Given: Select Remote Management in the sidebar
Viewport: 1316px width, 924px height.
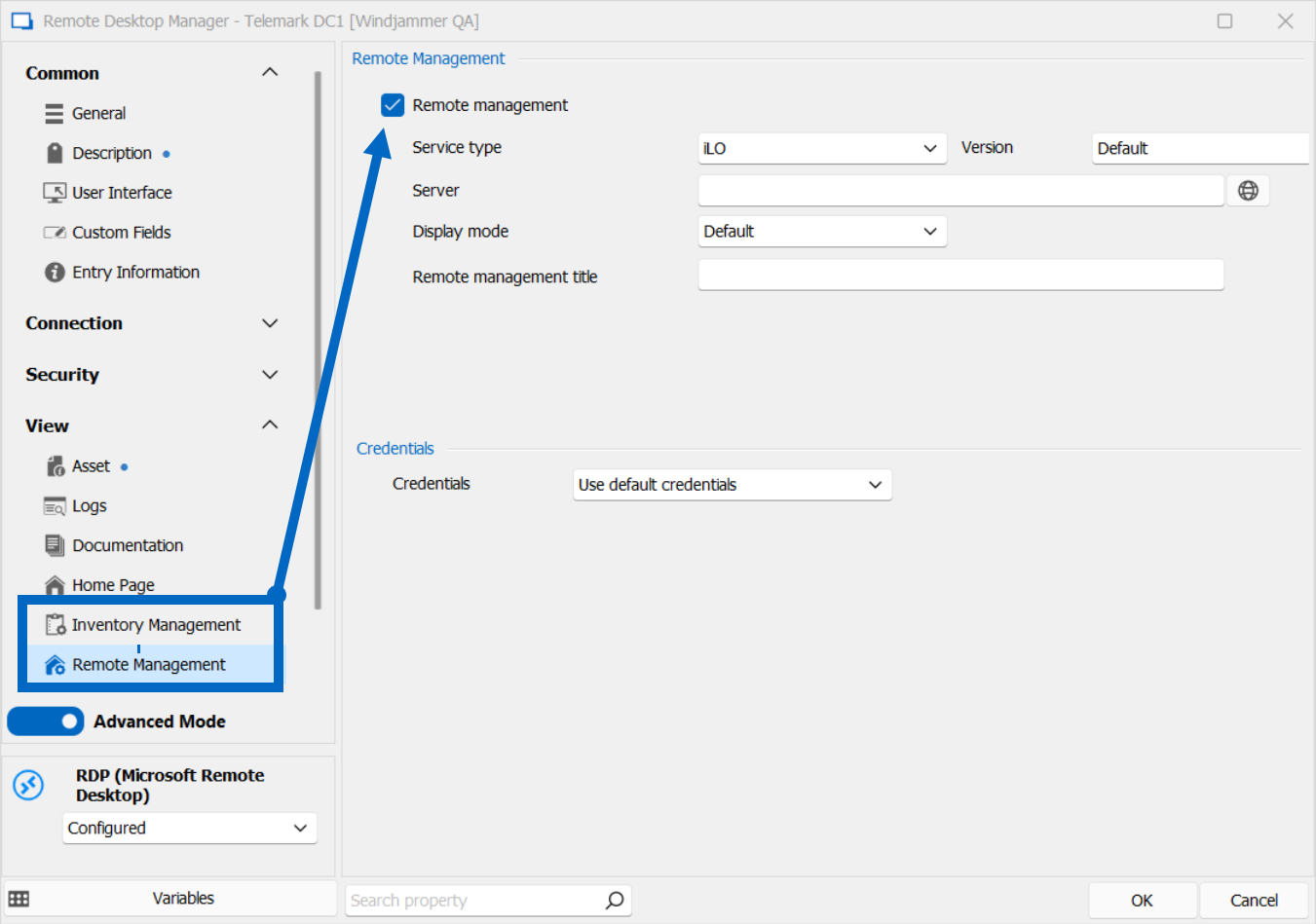Looking at the screenshot, I should pos(146,664).
